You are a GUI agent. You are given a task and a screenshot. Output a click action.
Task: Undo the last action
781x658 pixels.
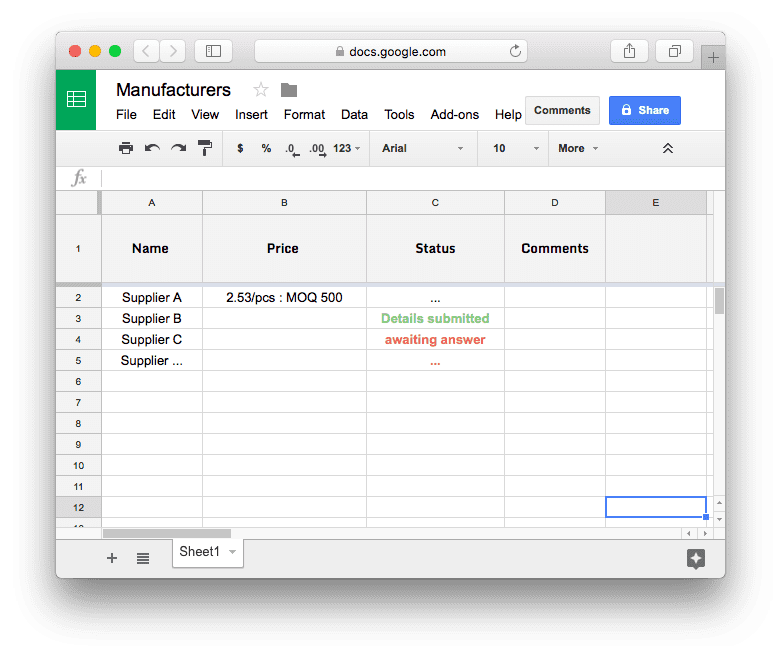[x=152, y=148]
